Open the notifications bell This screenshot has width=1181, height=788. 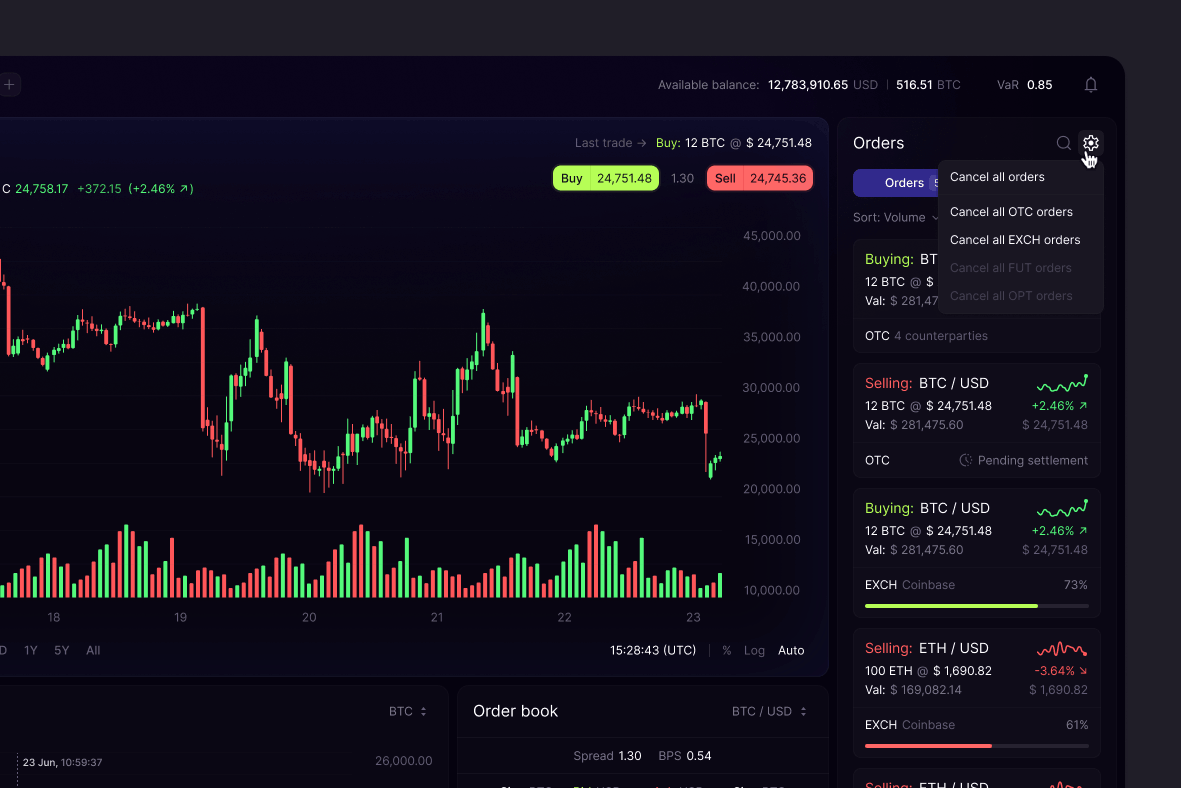(x=1091, y=84)
